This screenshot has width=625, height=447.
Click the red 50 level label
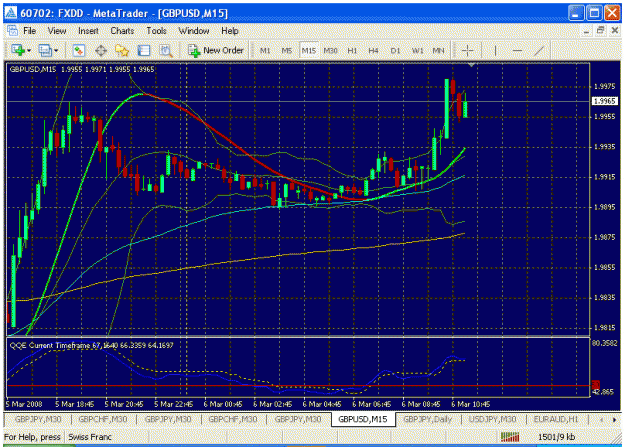coord(596,385)
